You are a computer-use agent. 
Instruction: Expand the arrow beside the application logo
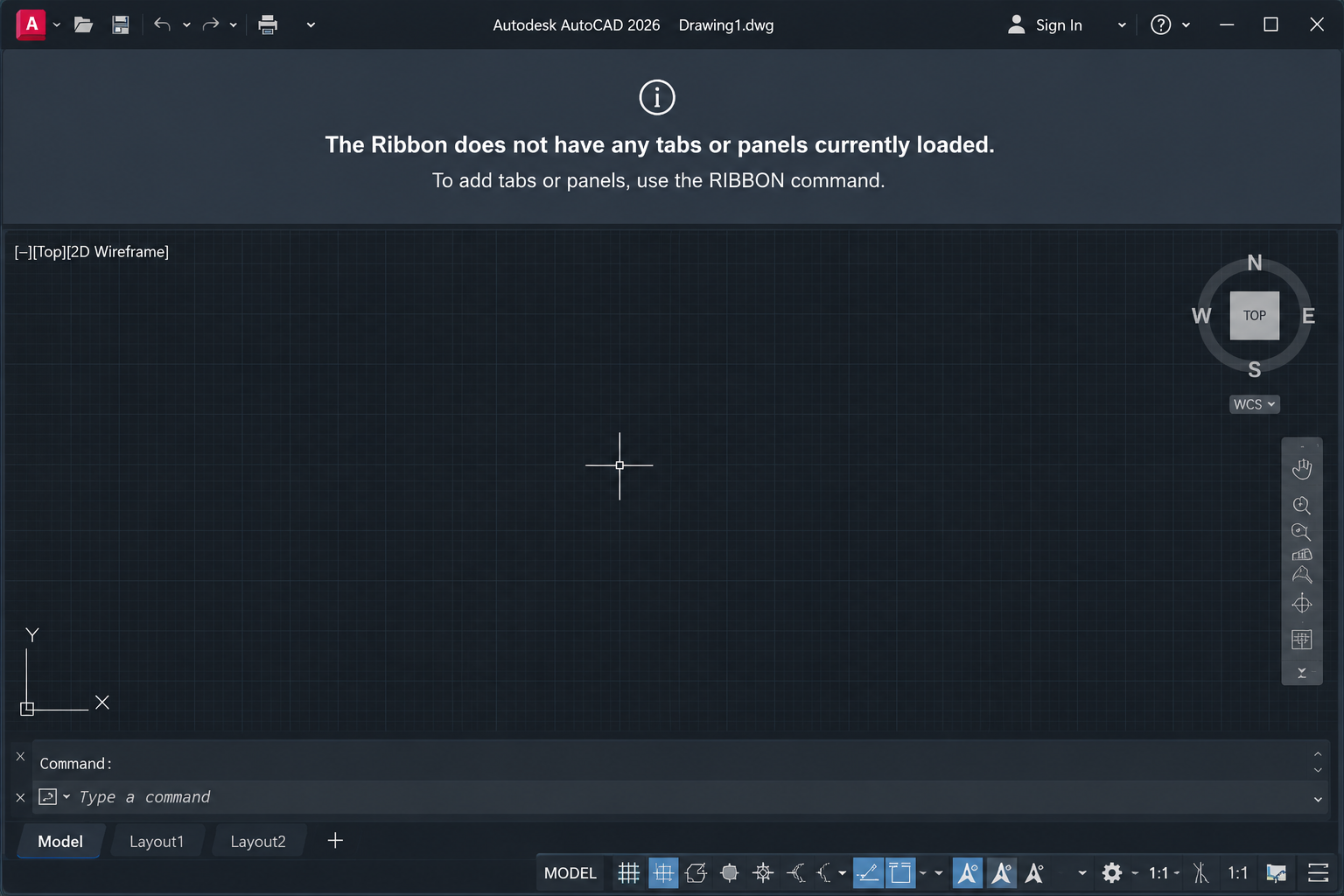click(57, 25)
